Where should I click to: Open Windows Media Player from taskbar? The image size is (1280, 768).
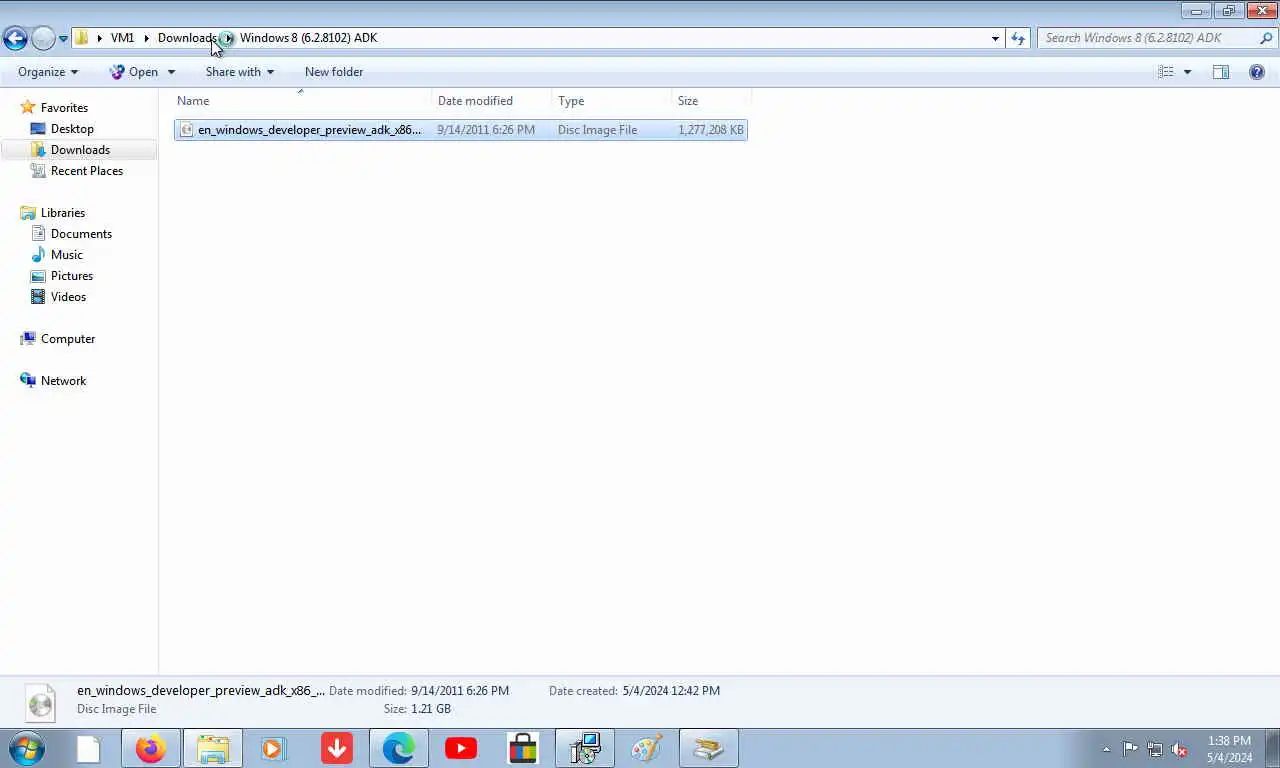(274, 748)
